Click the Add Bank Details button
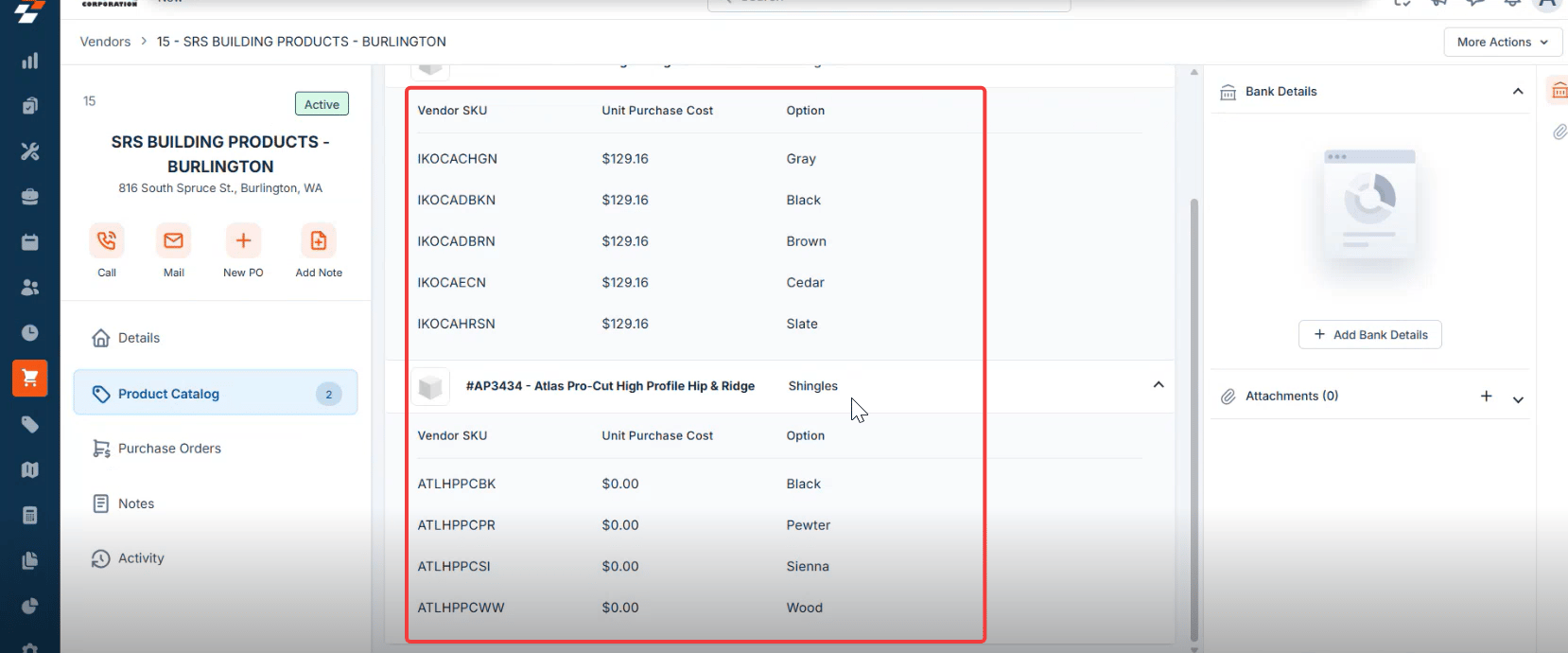This screenshot has height=653, width=1568. click(1370, 335)
